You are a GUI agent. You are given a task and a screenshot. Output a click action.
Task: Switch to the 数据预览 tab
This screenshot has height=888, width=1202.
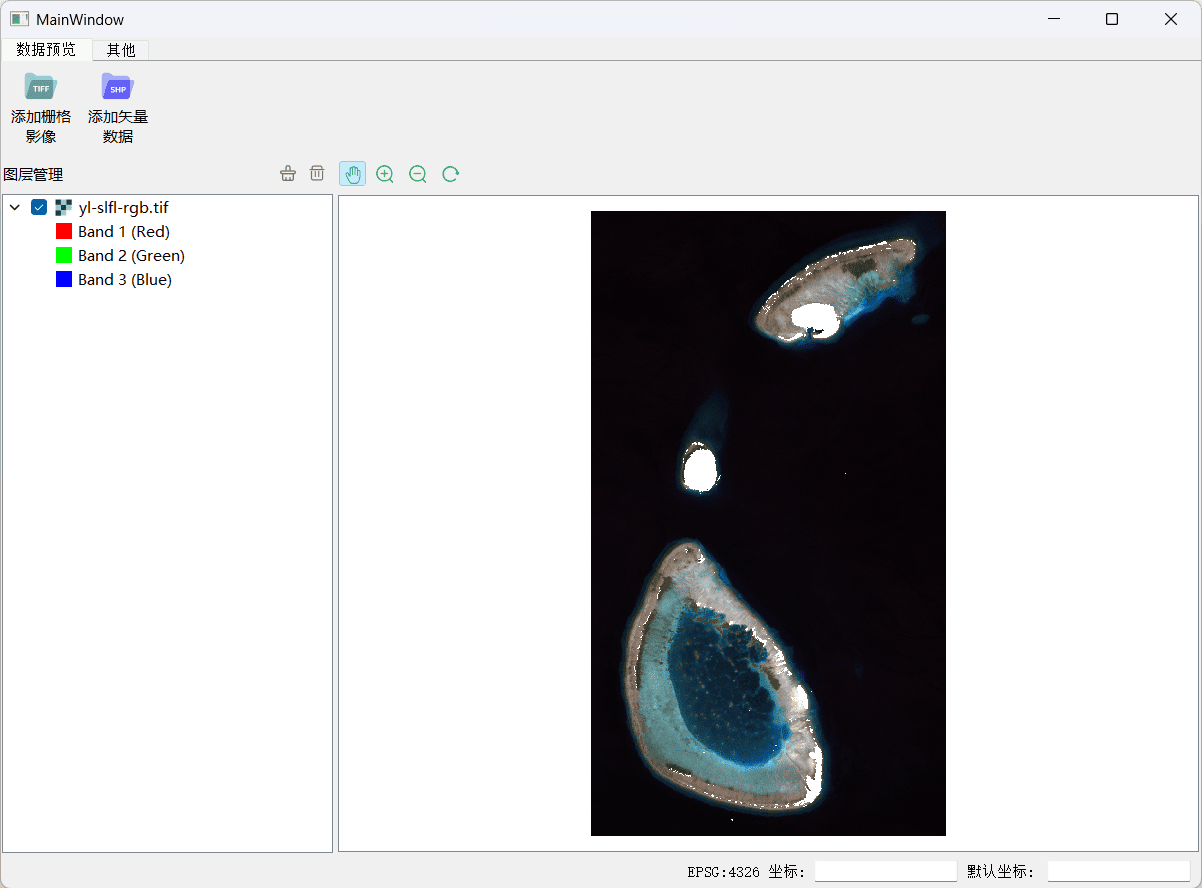(x=46, y=50)
